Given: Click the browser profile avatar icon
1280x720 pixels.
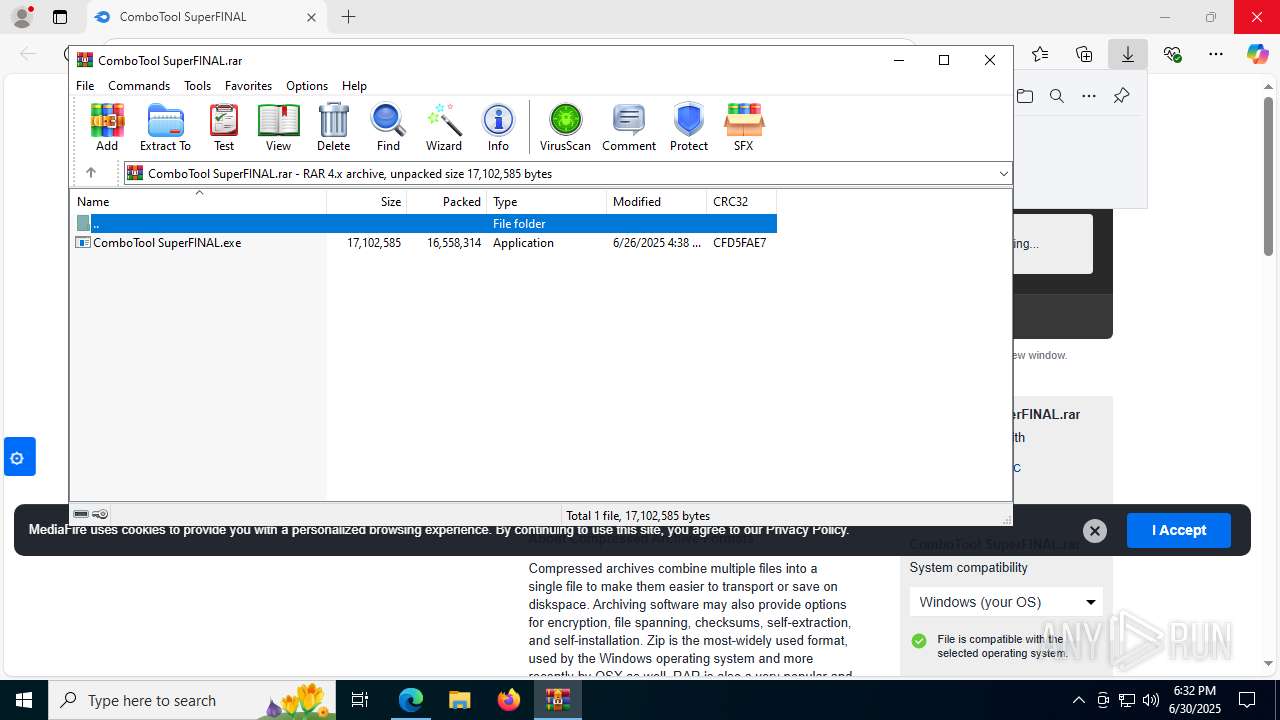Looking at the screenshot, I should [x=21, y=17].
